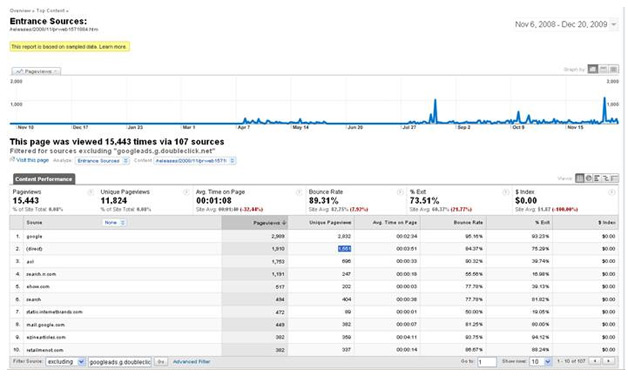628x376 pixels.
Task: Go to previous page of results
Action: (x=596, y=361)
